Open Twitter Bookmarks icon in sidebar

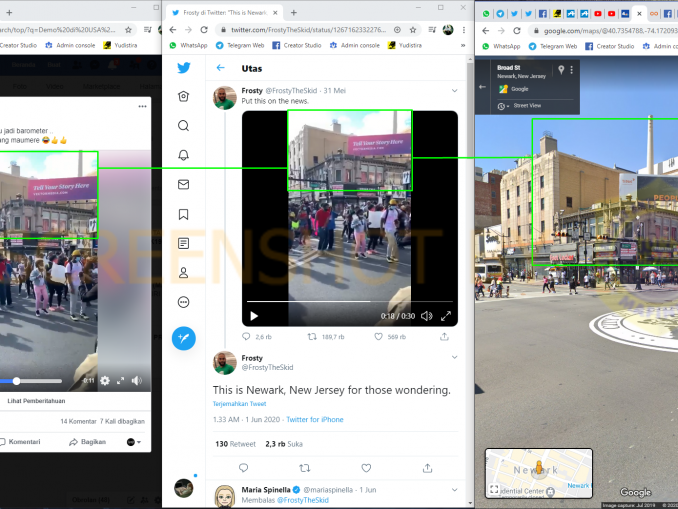pyautogui.click(x=183, y=214)
